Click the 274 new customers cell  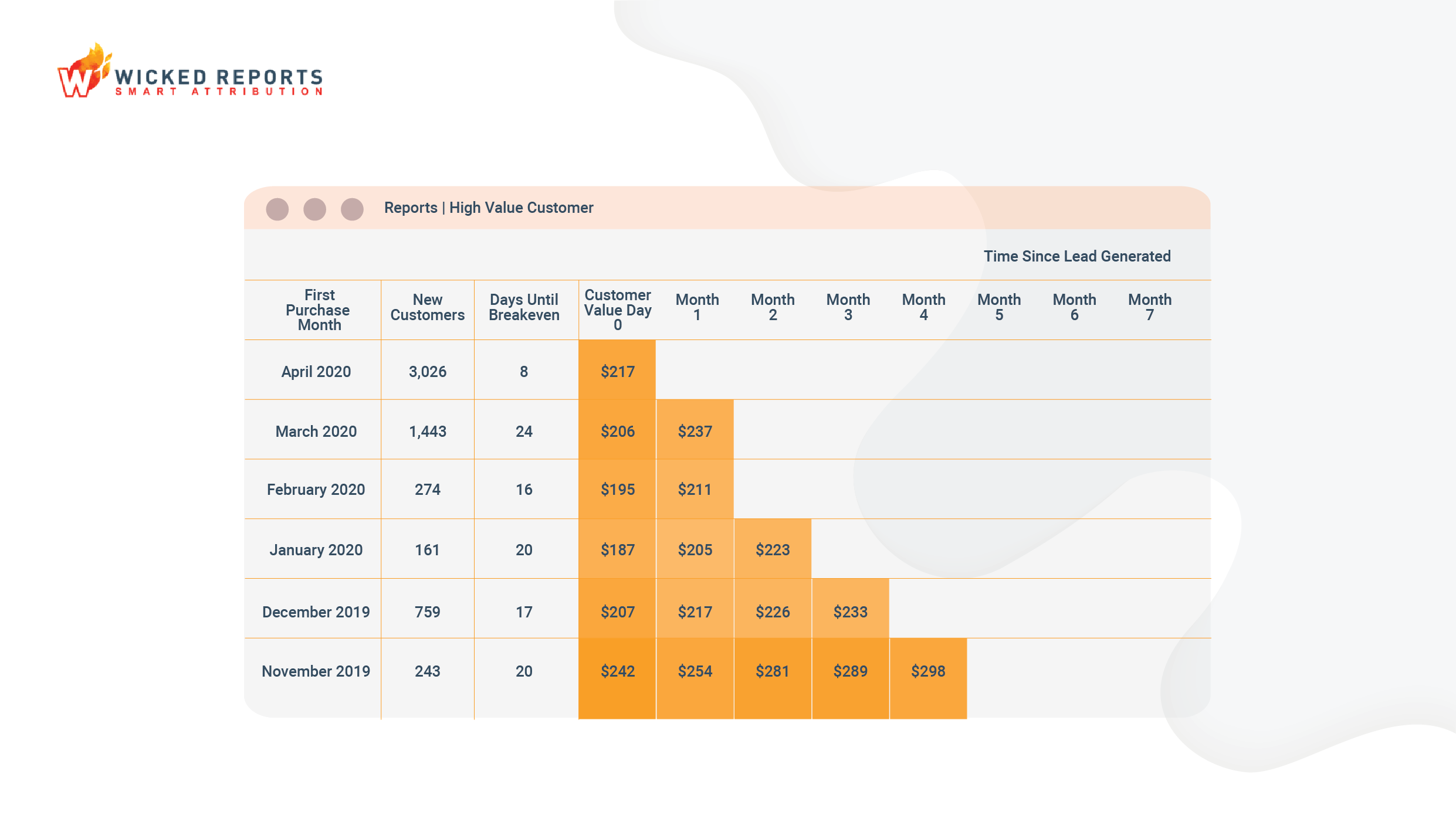pyautogui.click(x=427, y=490)
